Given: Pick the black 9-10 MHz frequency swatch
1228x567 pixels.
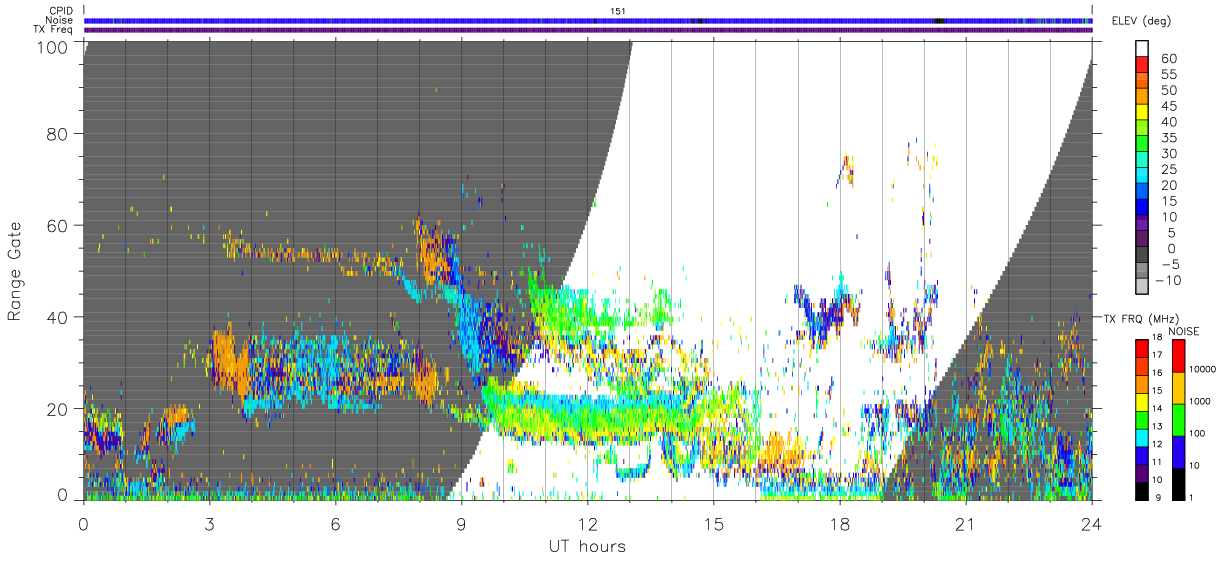Looking at the screenshot, I should (1142, 491).
